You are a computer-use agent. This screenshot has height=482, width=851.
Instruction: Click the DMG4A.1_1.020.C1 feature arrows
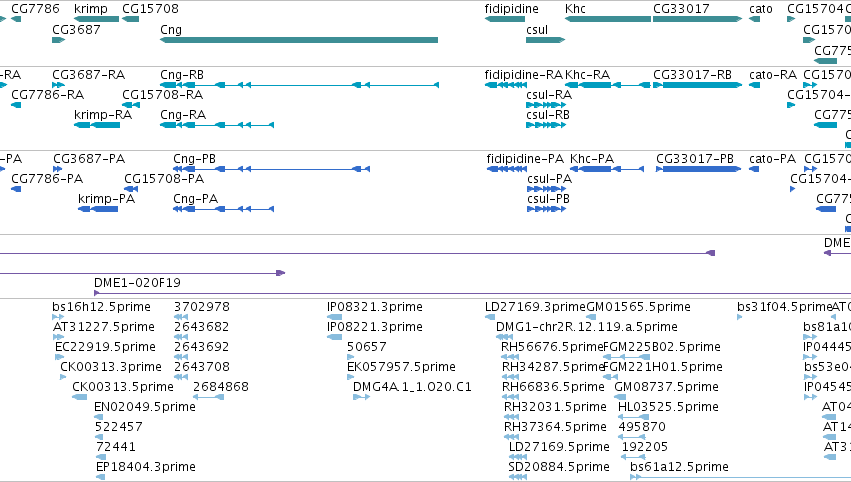click(361, 397)
